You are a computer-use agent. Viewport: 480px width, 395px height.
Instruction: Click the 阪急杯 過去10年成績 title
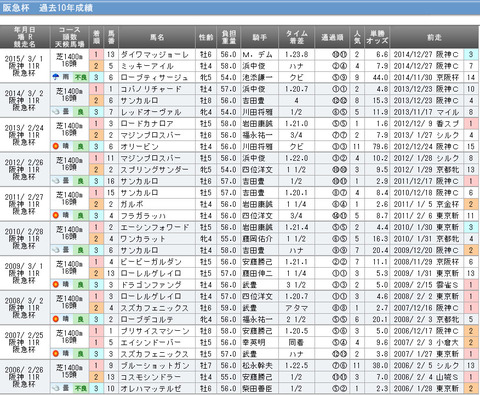(x=48, y=8)
